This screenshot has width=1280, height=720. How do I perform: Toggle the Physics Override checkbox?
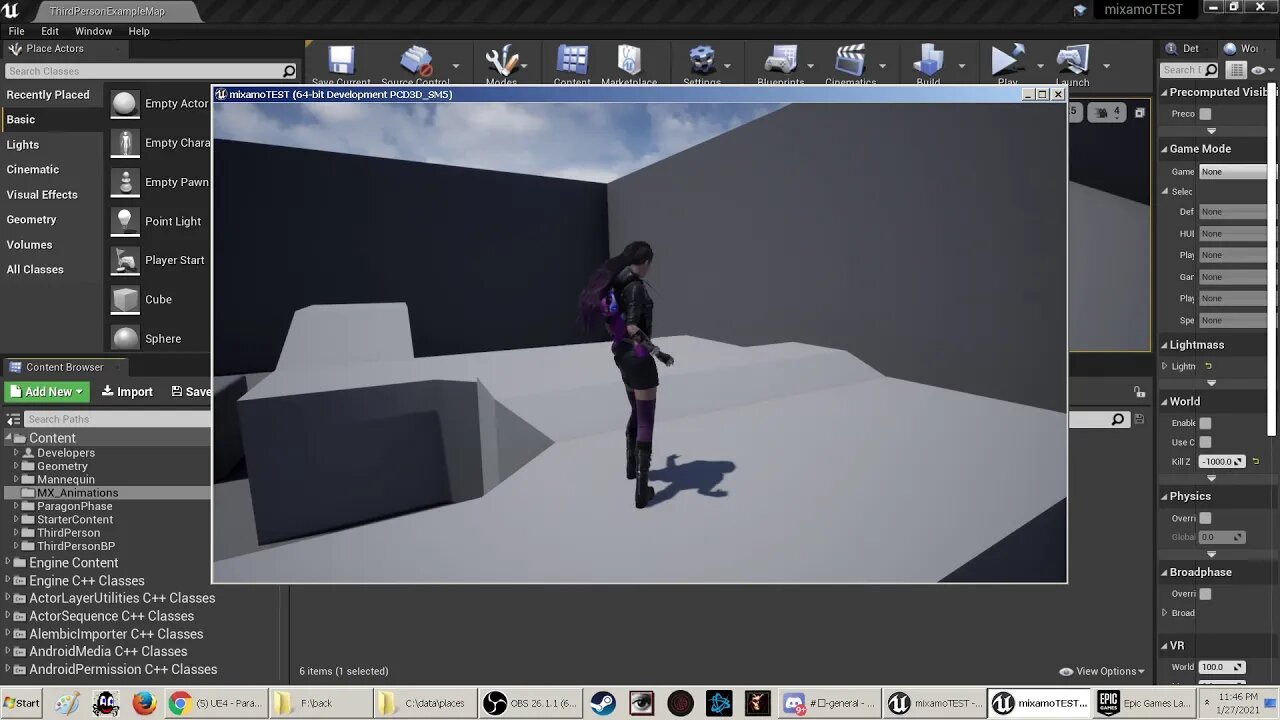click(1205, 518)
